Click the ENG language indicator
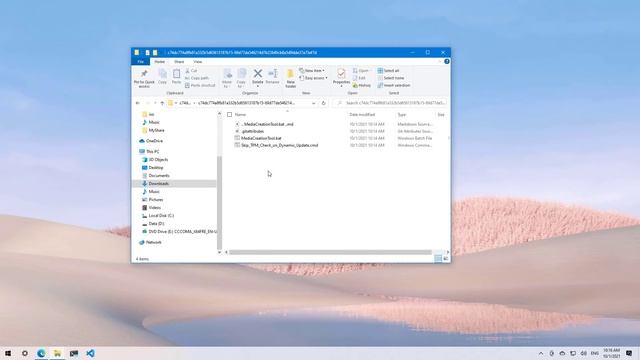The width and height of the screenshot is (640, 360). (x=595, y=353)
